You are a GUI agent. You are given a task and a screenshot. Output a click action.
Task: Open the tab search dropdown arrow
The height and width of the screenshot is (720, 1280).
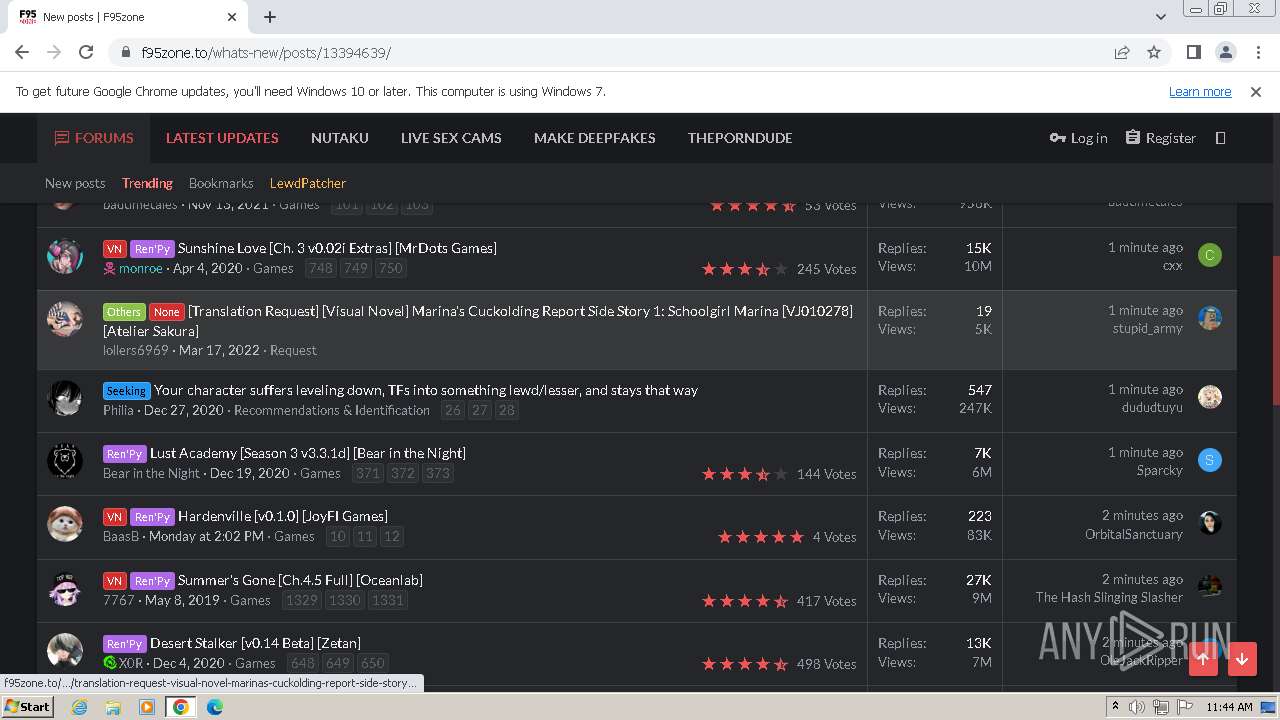pyautogui.click(x=1160, y=17)
